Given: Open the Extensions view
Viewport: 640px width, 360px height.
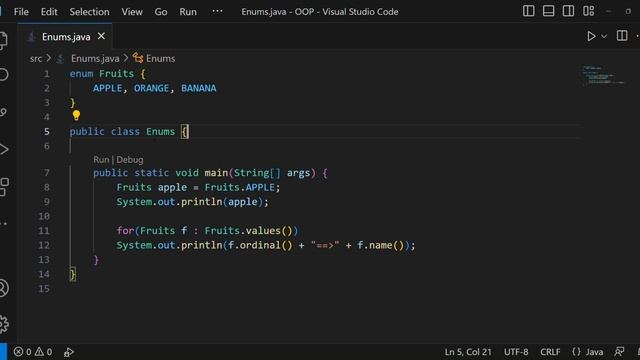Looking at the screenshot, I should 4,187.
